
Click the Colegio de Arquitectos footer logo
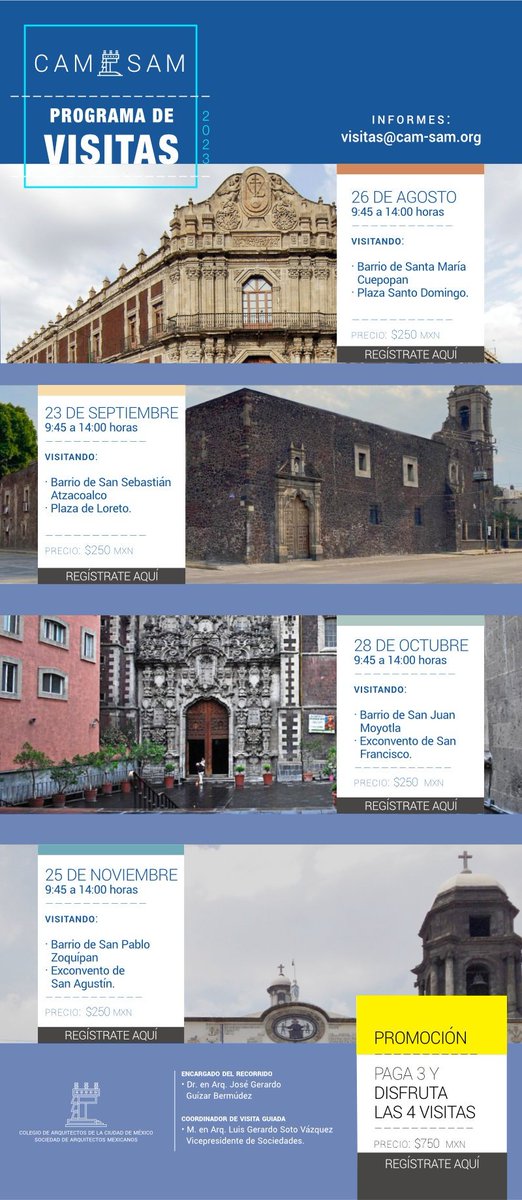[86, 1112]
